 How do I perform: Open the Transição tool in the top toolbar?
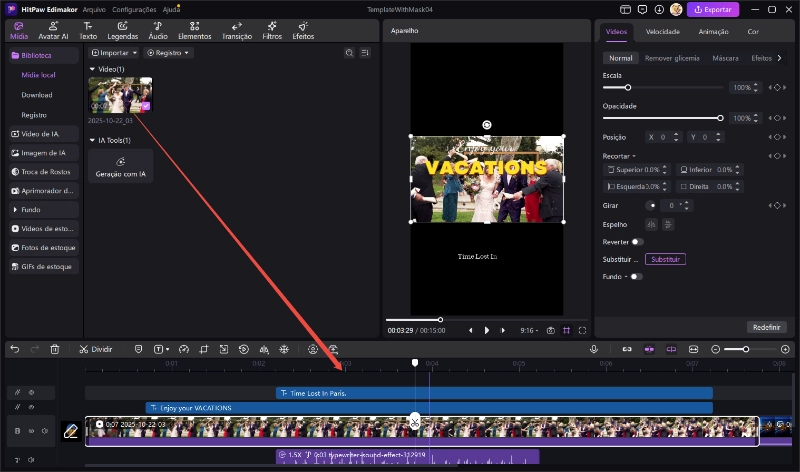[x=237, y=30]
